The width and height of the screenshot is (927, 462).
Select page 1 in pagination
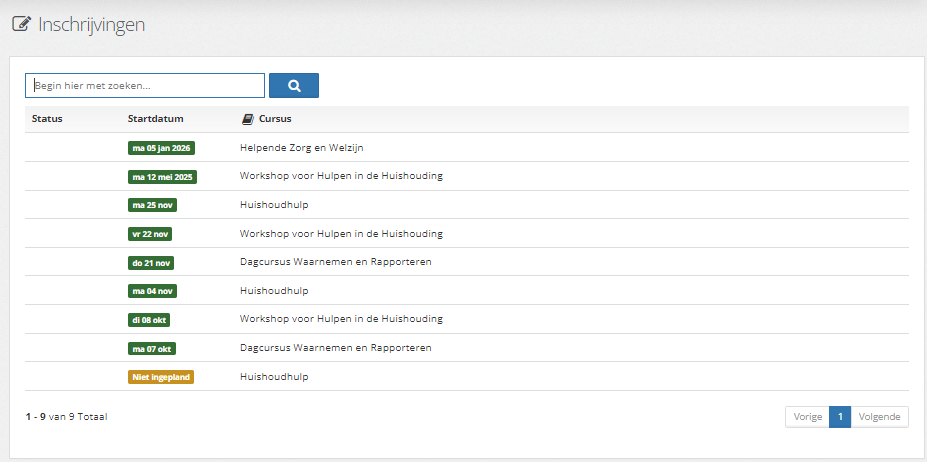(x=840, y=416)
